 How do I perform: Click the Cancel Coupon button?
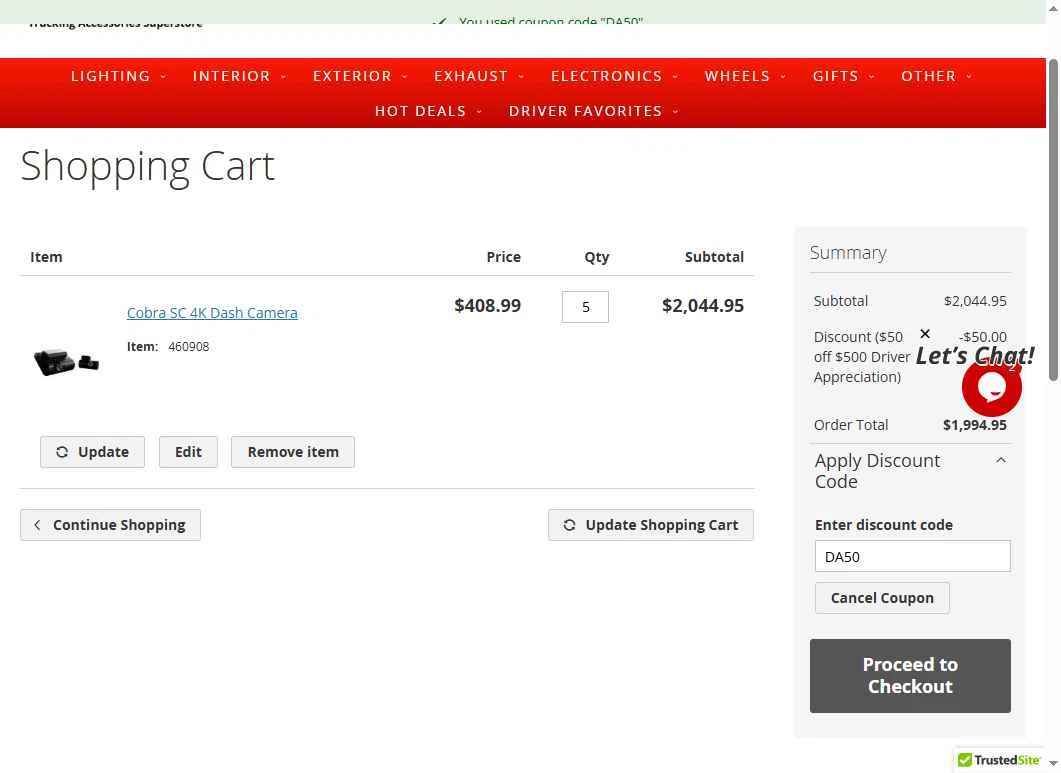882,598
